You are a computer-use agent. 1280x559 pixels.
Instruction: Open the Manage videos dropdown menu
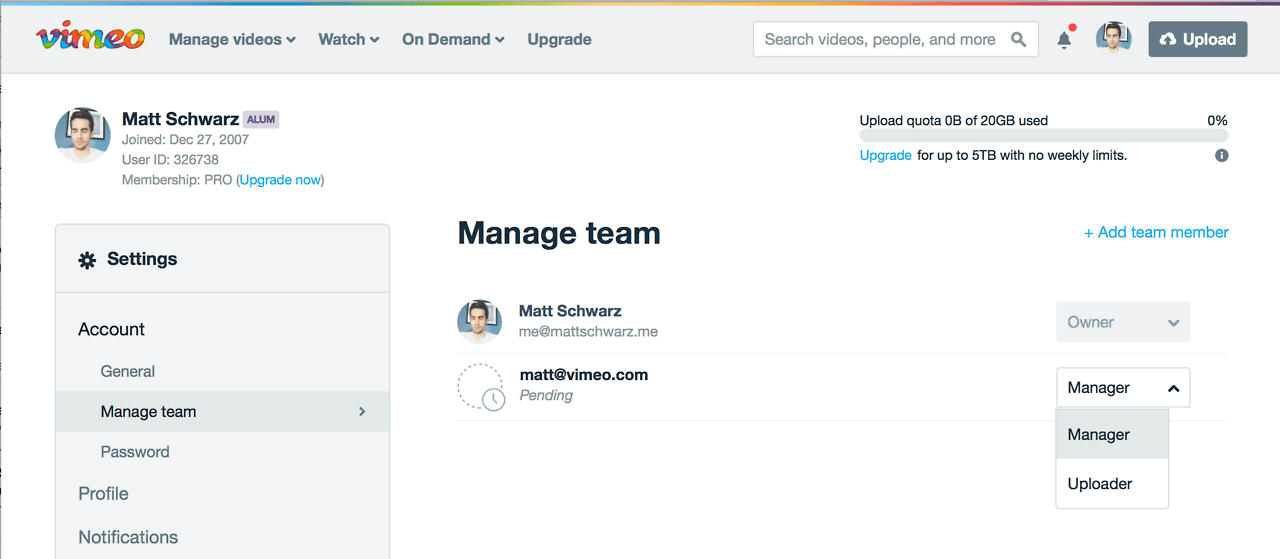232,39
